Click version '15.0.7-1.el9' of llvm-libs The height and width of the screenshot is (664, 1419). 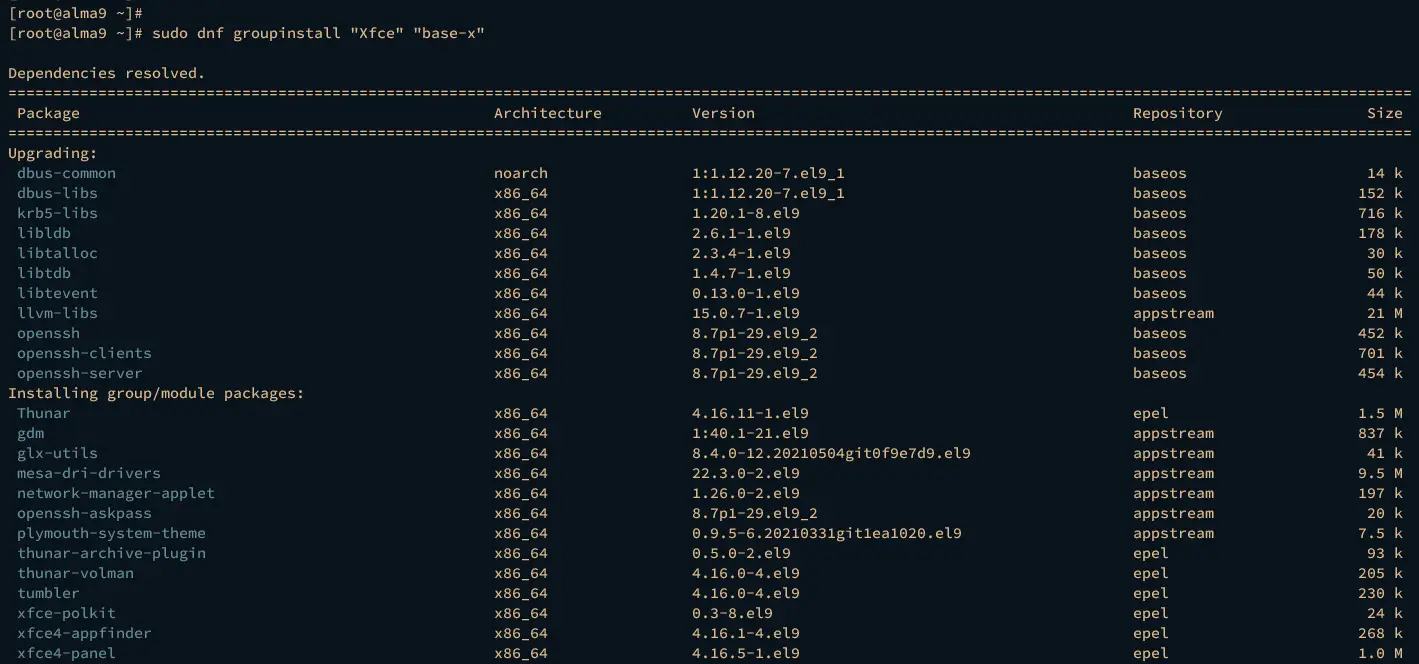click(746, 313)
